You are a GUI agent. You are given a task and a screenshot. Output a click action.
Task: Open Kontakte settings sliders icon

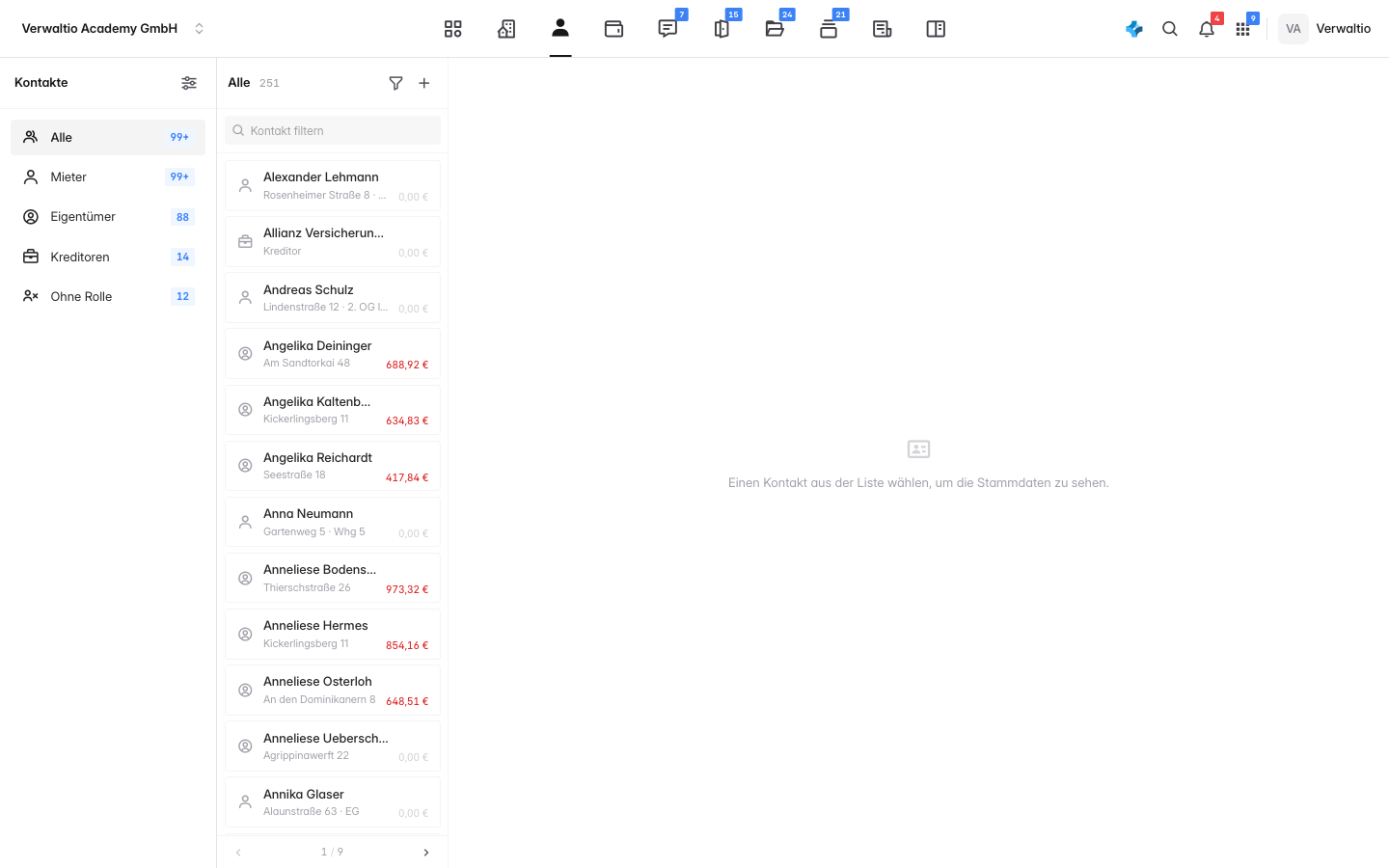coord(189,83)
